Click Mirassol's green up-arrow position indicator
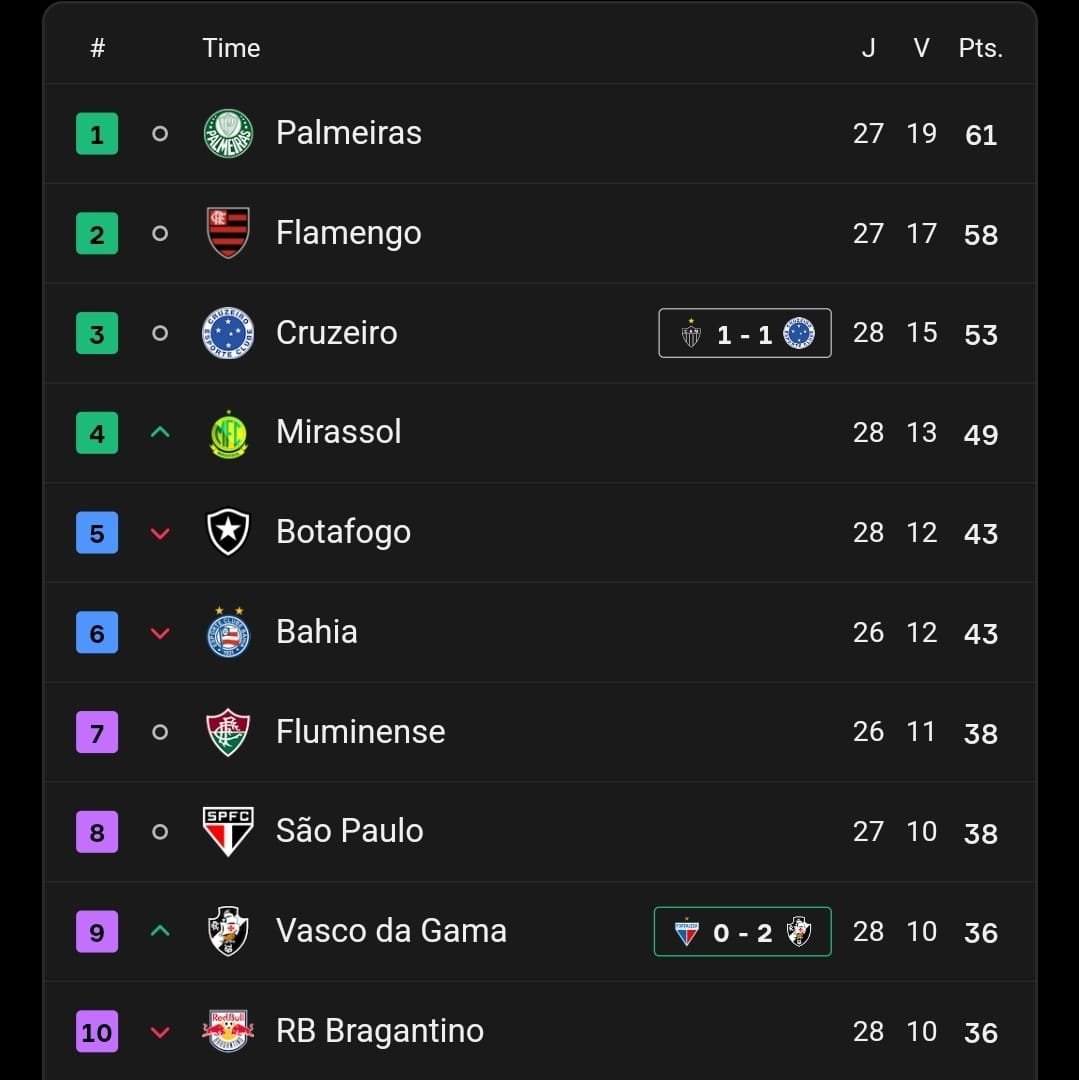This screenshot has width=1079, height=1080. point(160,433)
